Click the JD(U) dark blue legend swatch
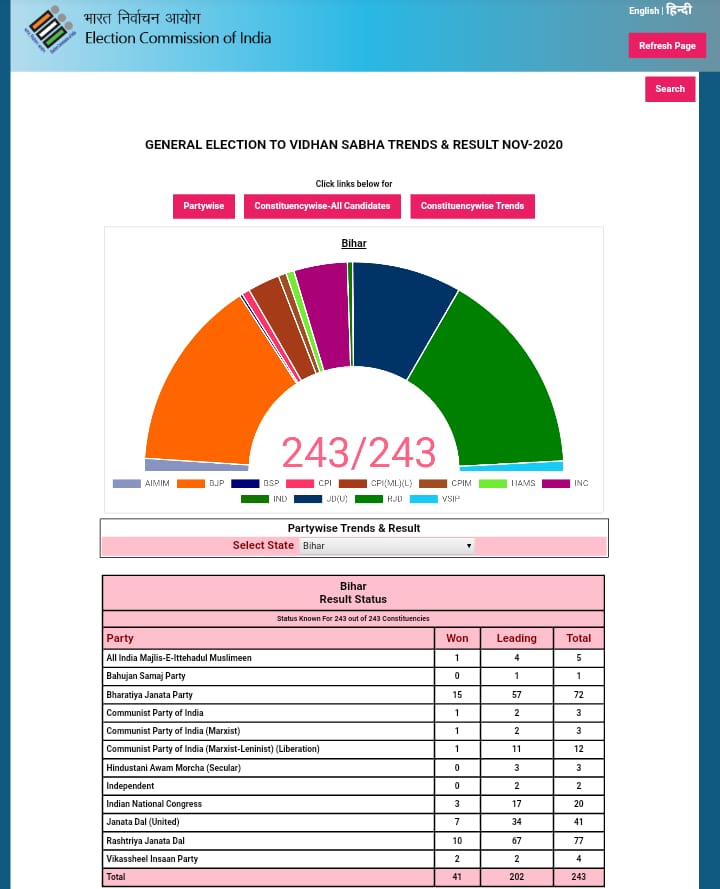720x889 pixels. pyautogui.click(x=308, y=499)
